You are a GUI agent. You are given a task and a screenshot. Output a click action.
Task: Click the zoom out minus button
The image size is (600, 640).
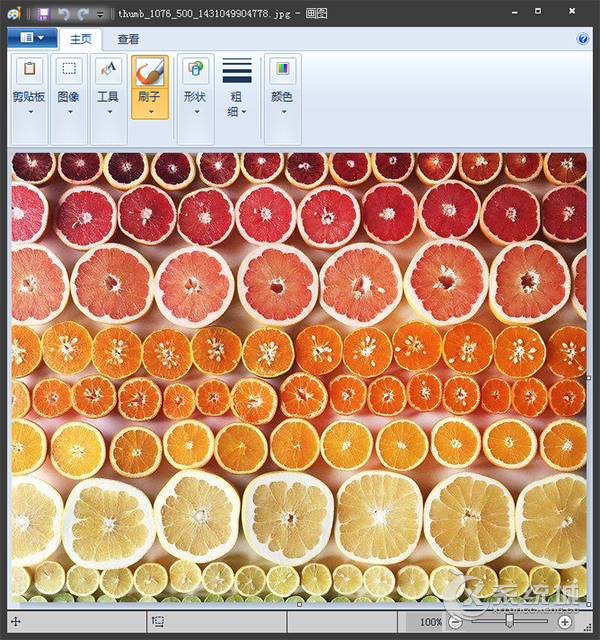click(x=455, y=622)
